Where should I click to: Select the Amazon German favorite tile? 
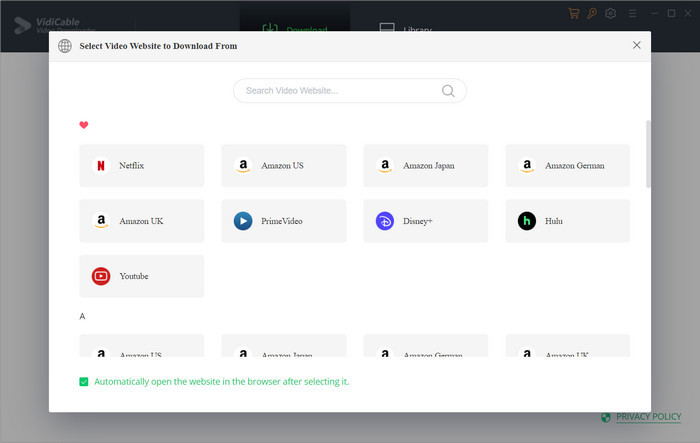pyautogui.click(x=567, y=166)
